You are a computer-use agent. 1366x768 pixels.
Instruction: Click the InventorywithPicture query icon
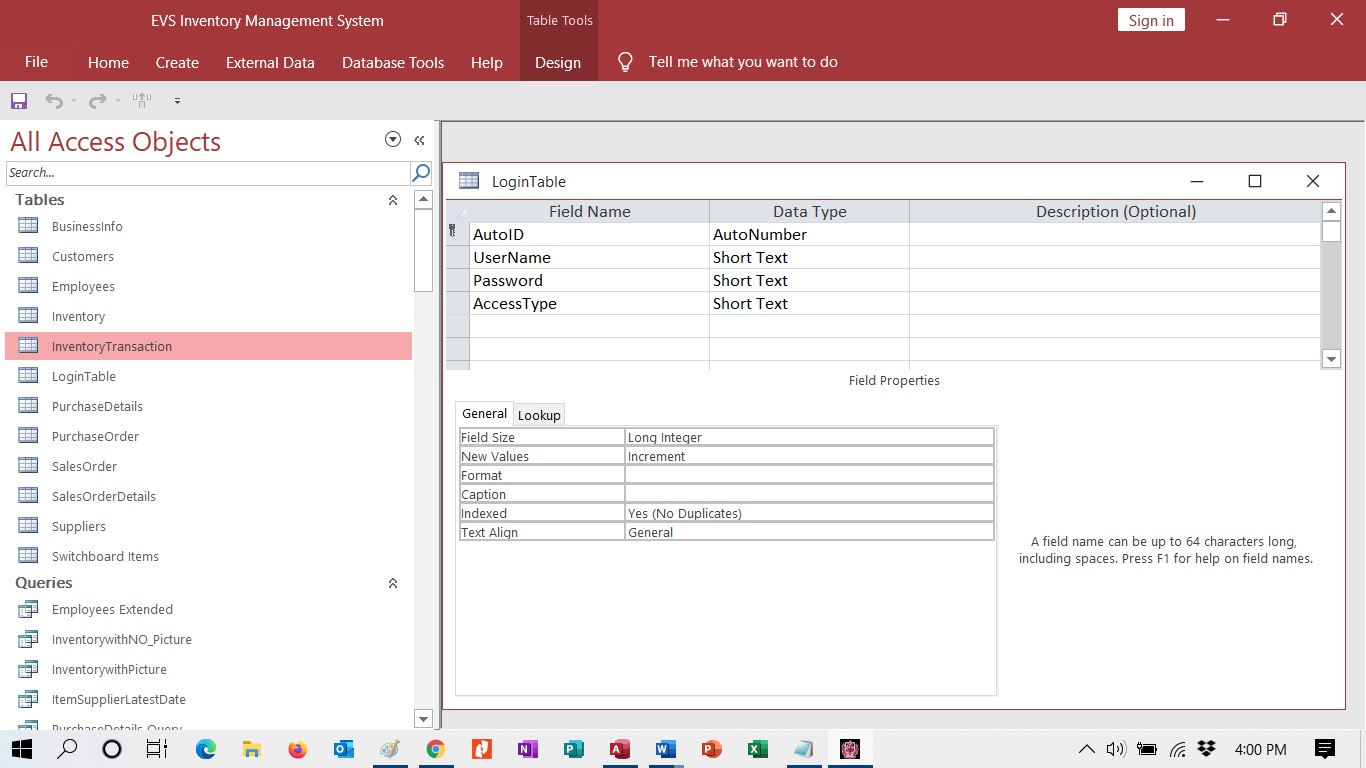coord(28,669)
